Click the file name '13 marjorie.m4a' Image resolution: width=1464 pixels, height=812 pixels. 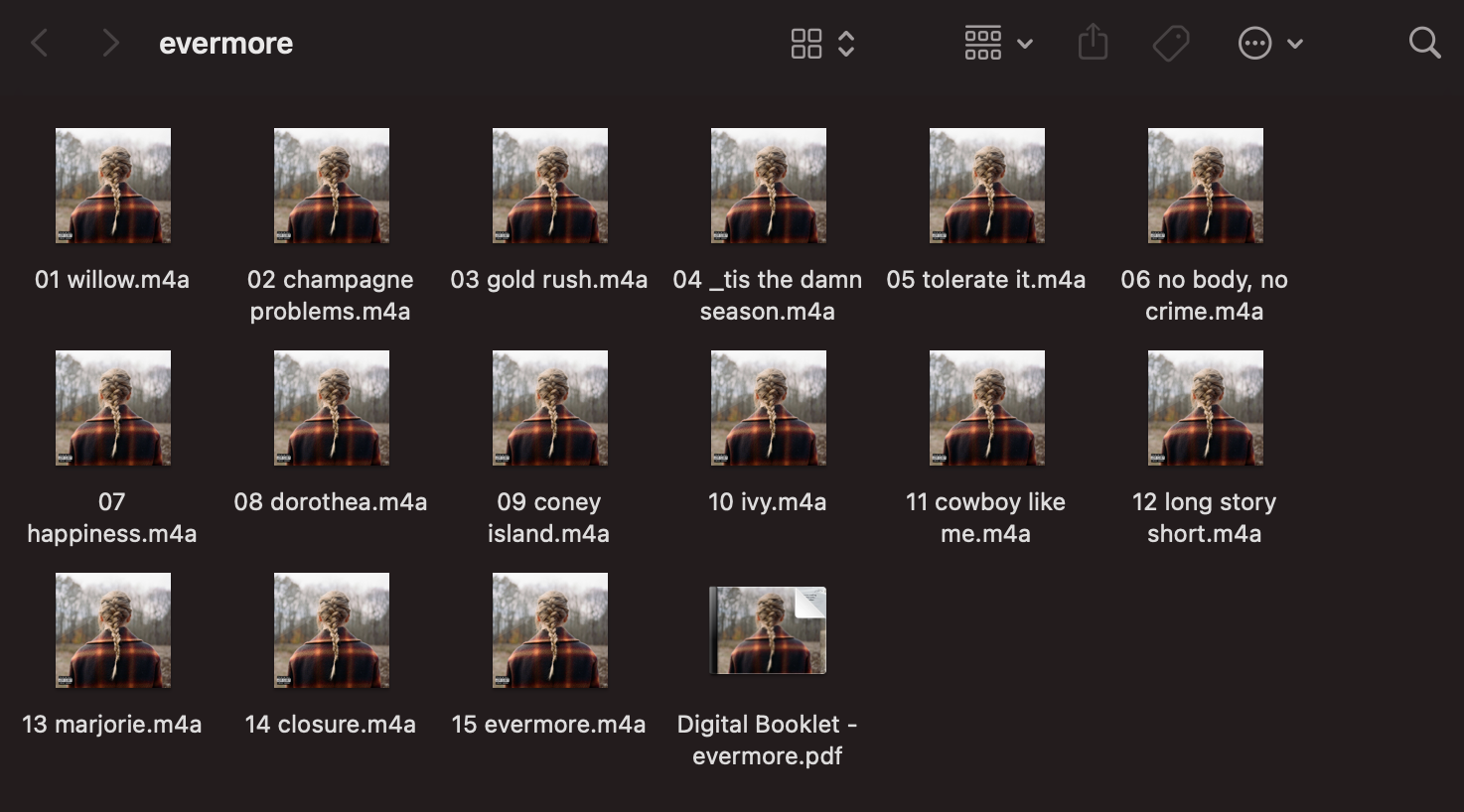(112, 725)
